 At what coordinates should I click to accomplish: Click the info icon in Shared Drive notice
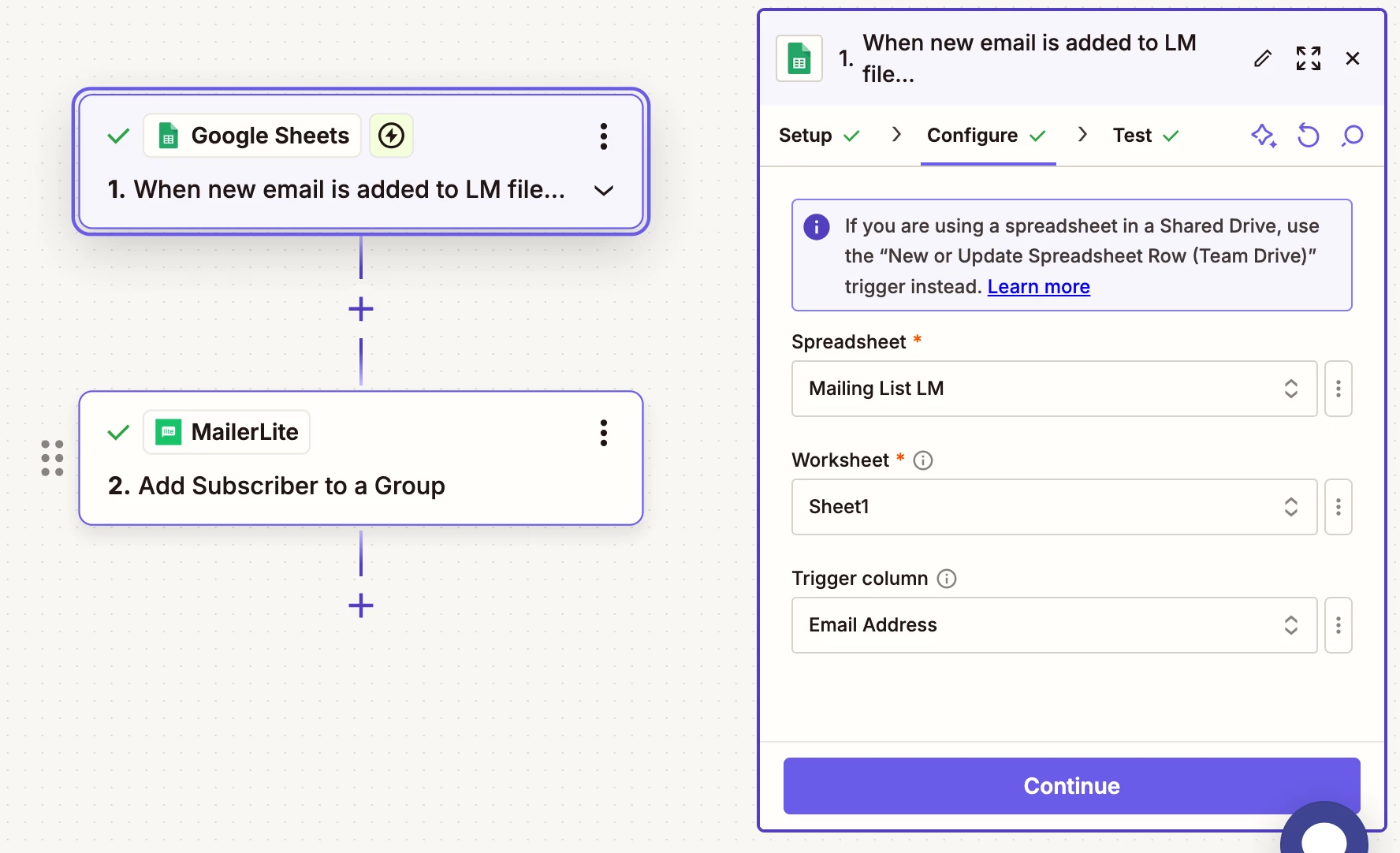[x=817, y=227]
